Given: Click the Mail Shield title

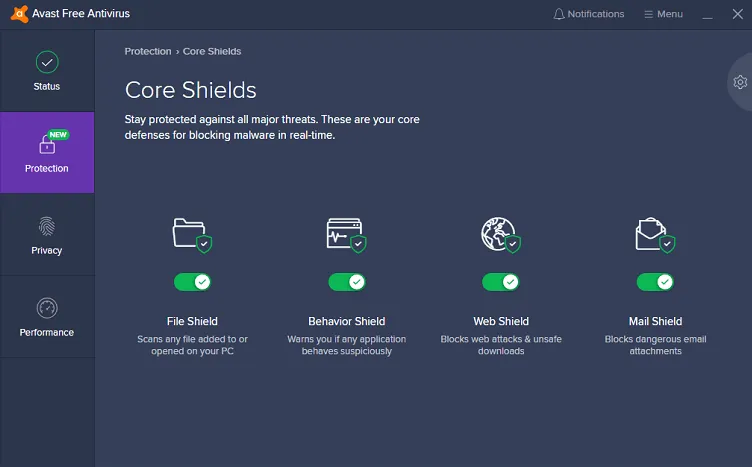Looking at the screenshot, I should pos(656,321).
